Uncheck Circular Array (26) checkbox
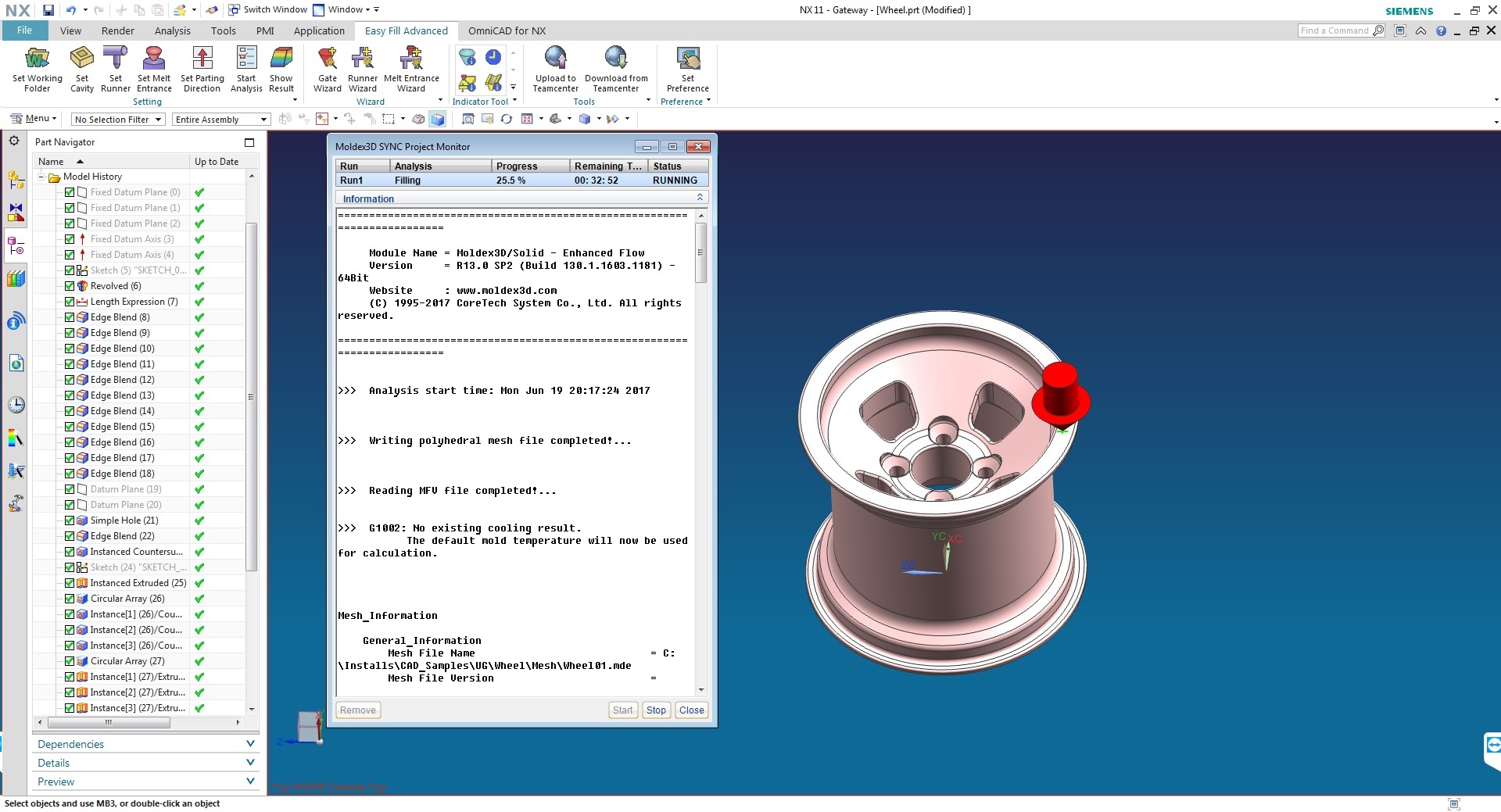1501x812 pixels. pyautogui.click(x=70, y=599)
